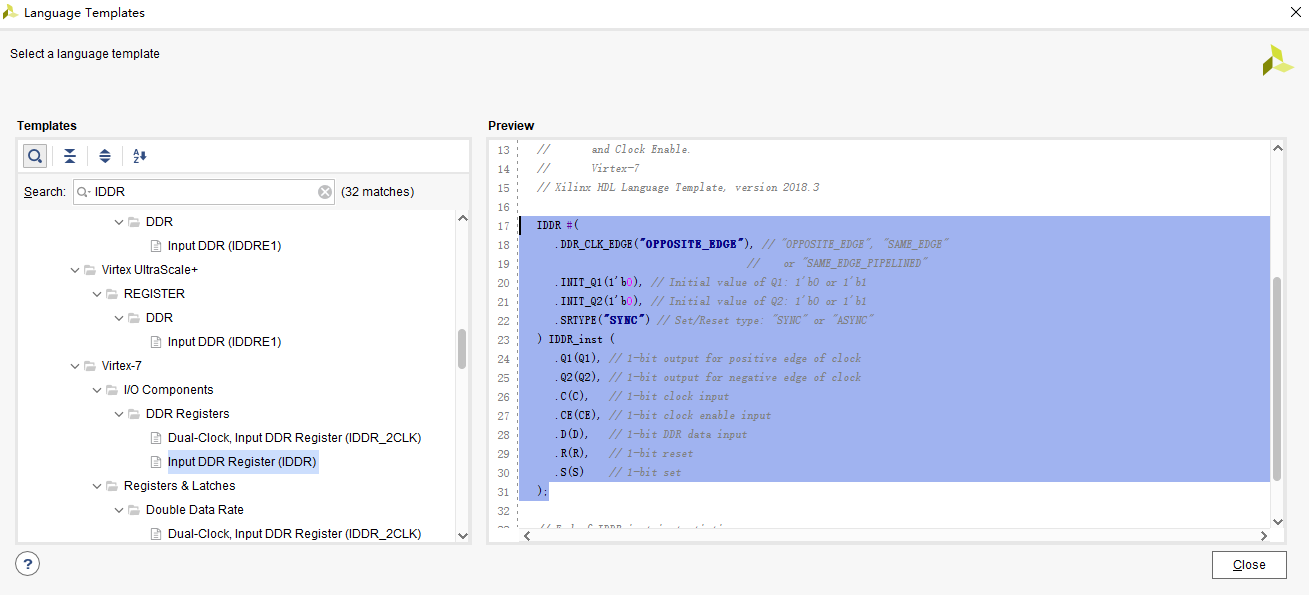This screenshot has height=595, width=1309.
Task: Click the .D(D) DDR data input line
Action: click(x=651, y=435)
